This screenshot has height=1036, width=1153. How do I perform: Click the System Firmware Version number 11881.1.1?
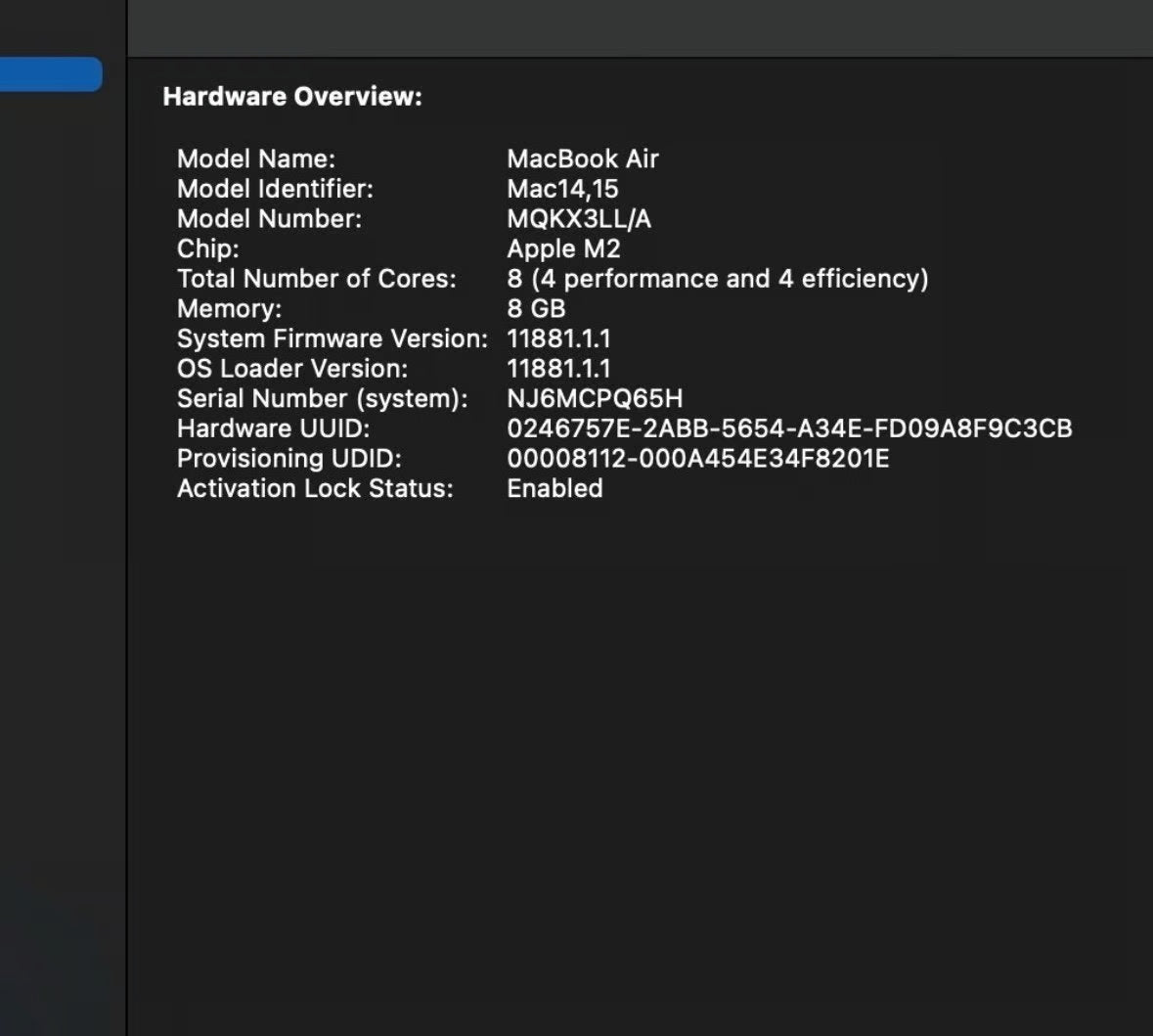(558, 338)
